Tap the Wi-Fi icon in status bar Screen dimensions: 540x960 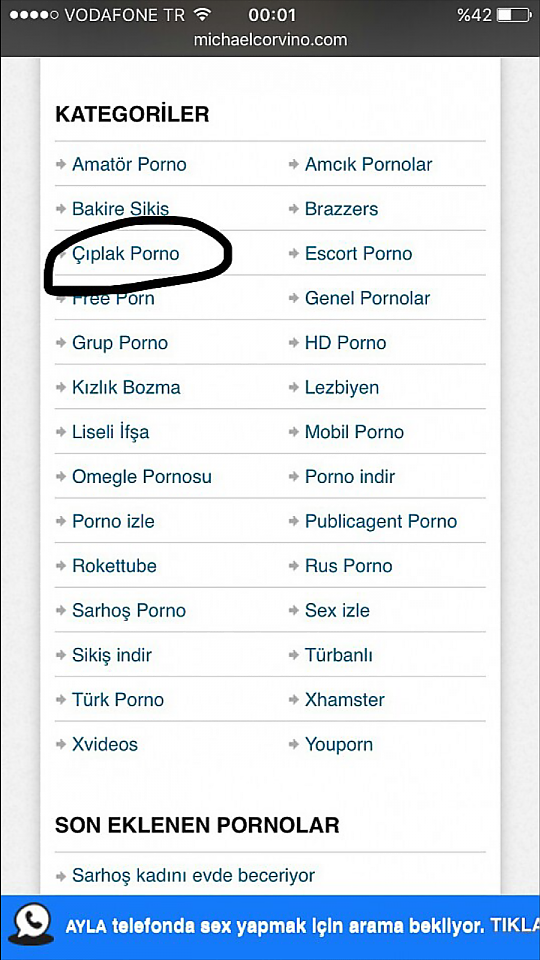tap(201, 13)
